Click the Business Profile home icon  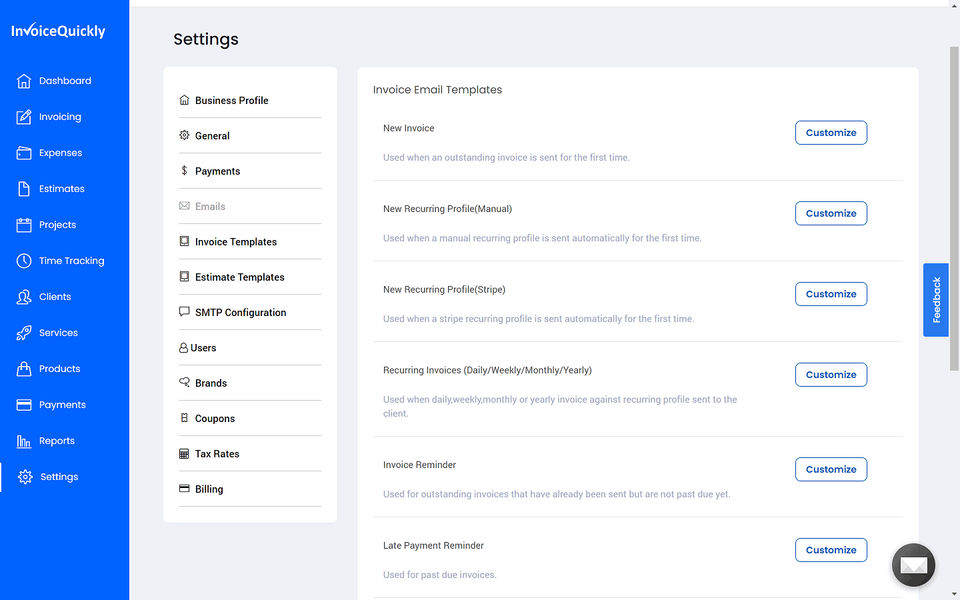(x=184, y=100)
